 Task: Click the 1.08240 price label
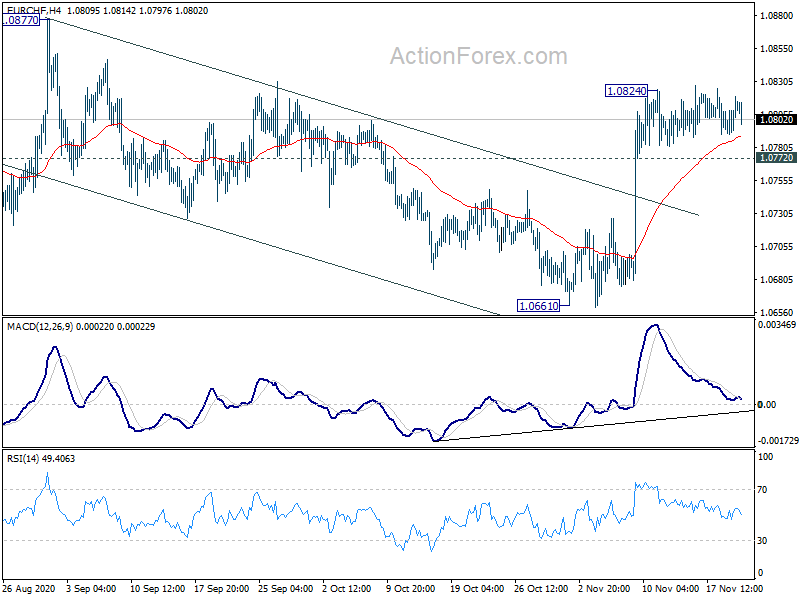626,91
